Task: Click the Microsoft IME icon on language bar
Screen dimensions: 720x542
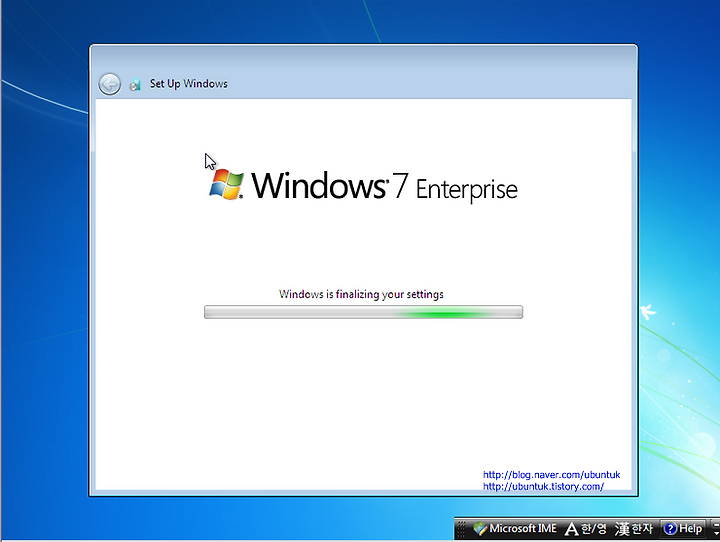Action: click(x=480, y=529)
